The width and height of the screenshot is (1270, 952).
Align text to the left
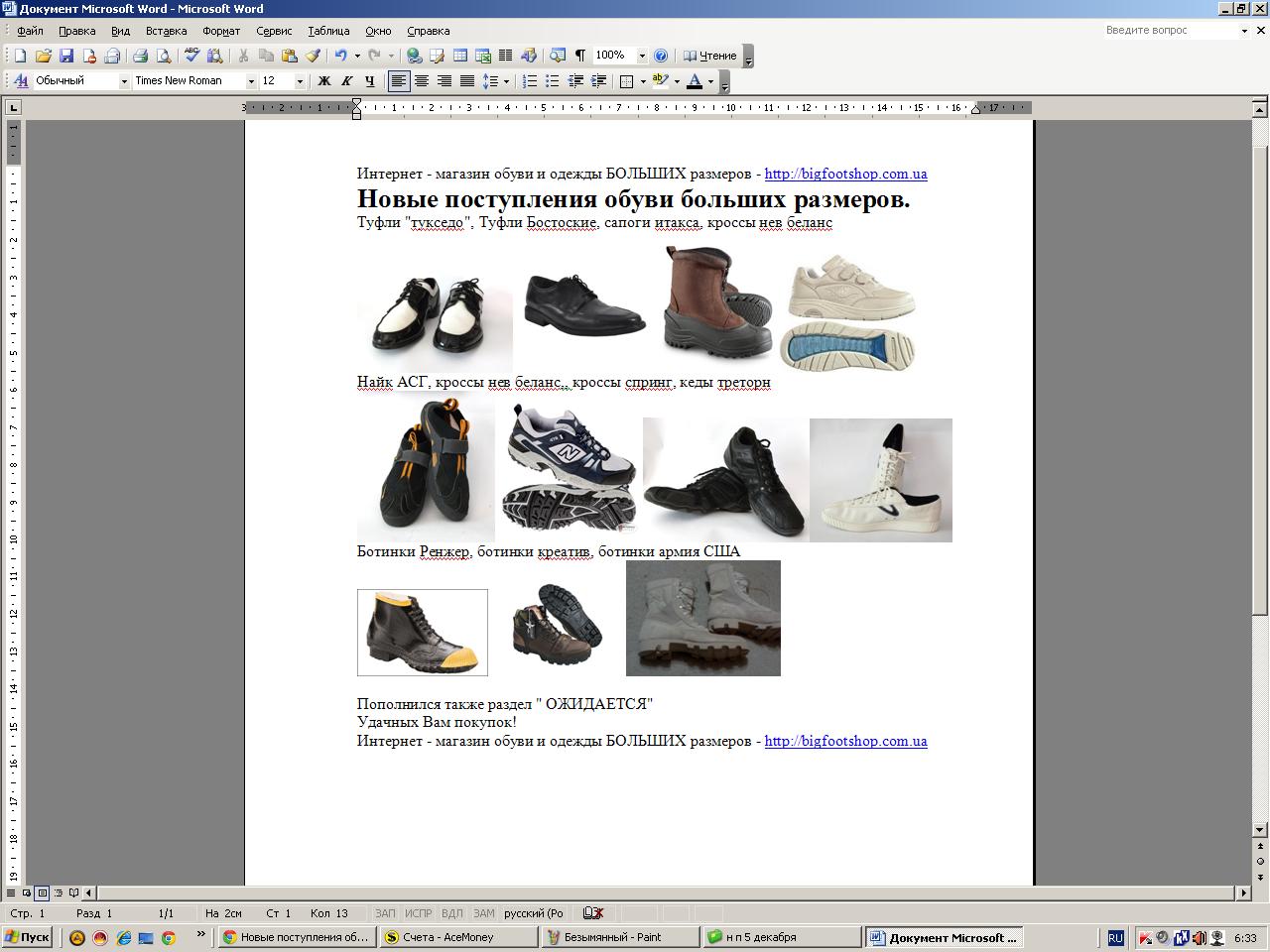tap(399, 81)
